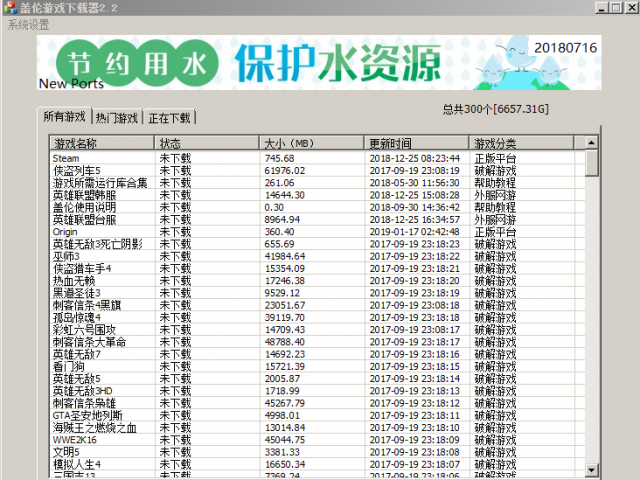This screenshot has height=480, width=640.
Task: Select the 英雄无敌5 row
Action: 316,379
